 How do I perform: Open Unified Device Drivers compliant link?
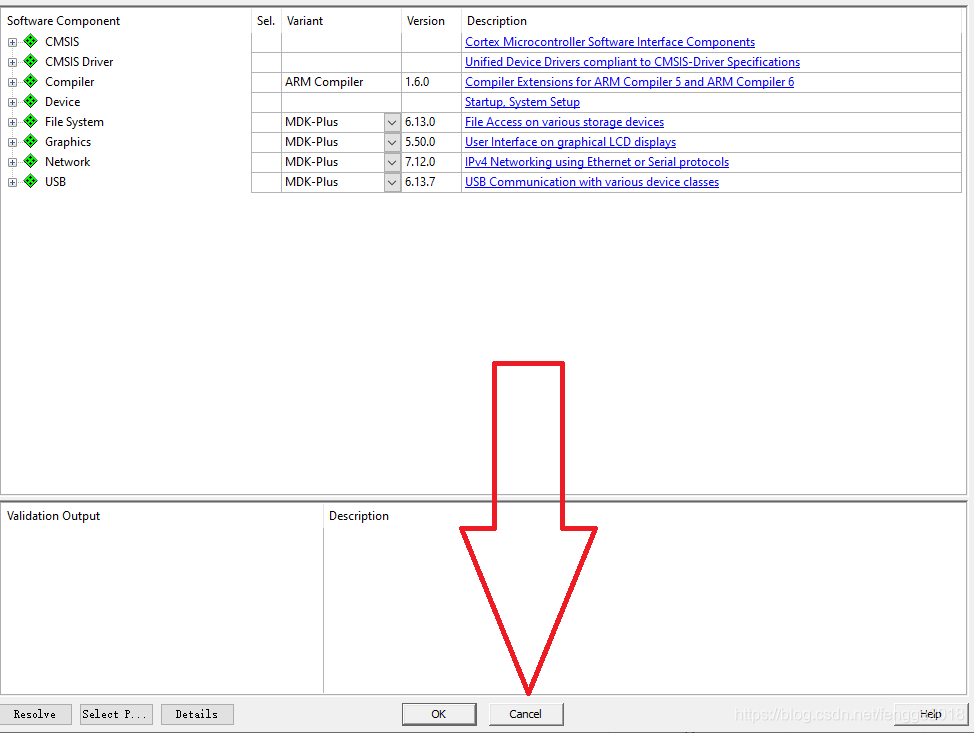click(632, 61)
